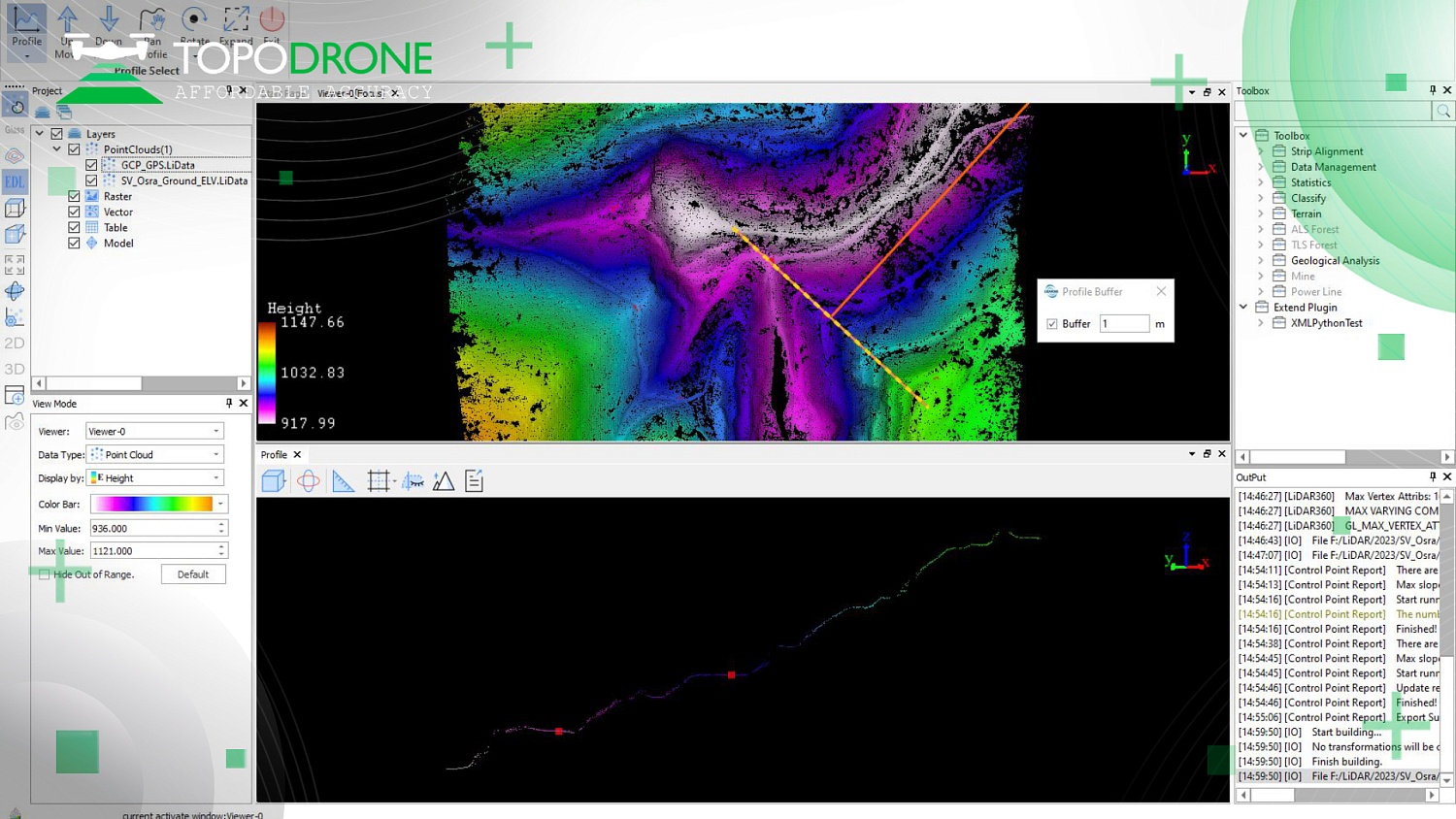Select the Pan Profile tool
Viewport: 1456px width, 819px height.
[151, 19]
